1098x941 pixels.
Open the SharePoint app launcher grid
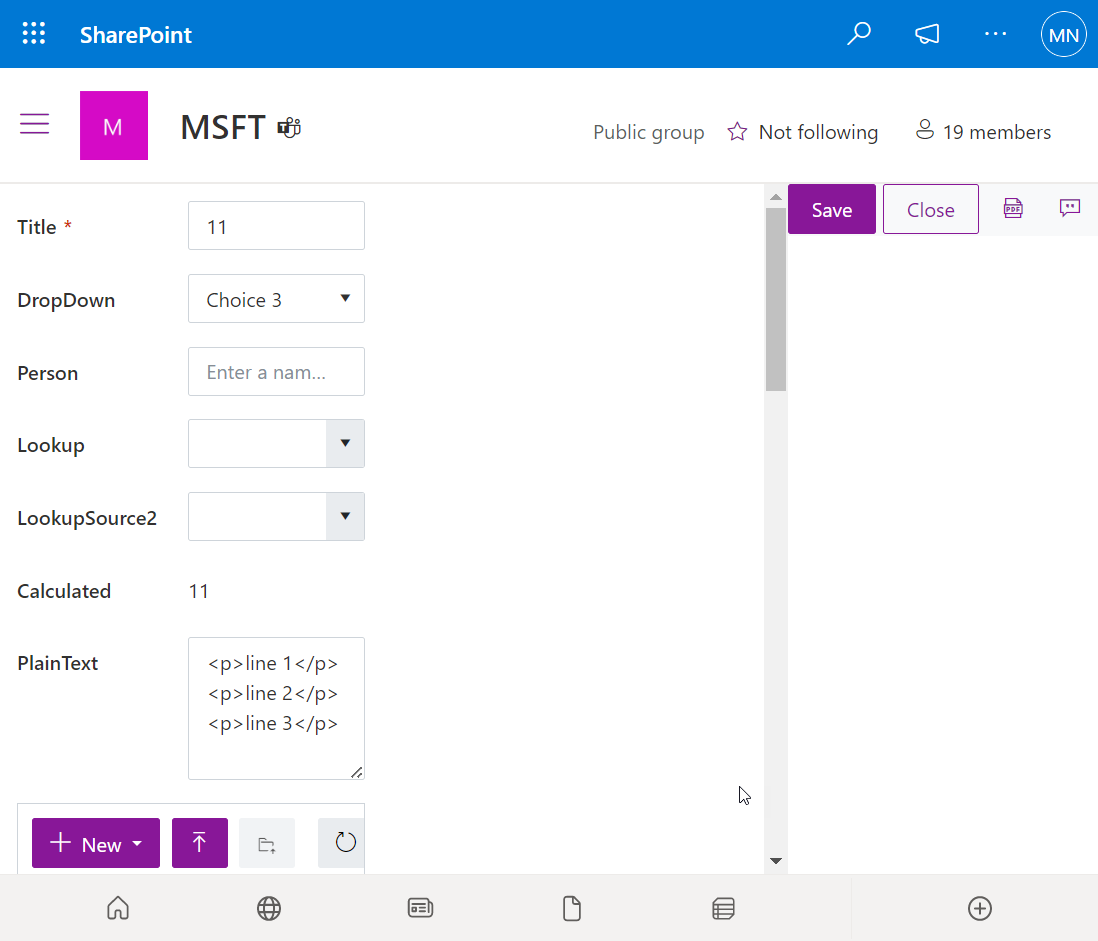(34, 34)
